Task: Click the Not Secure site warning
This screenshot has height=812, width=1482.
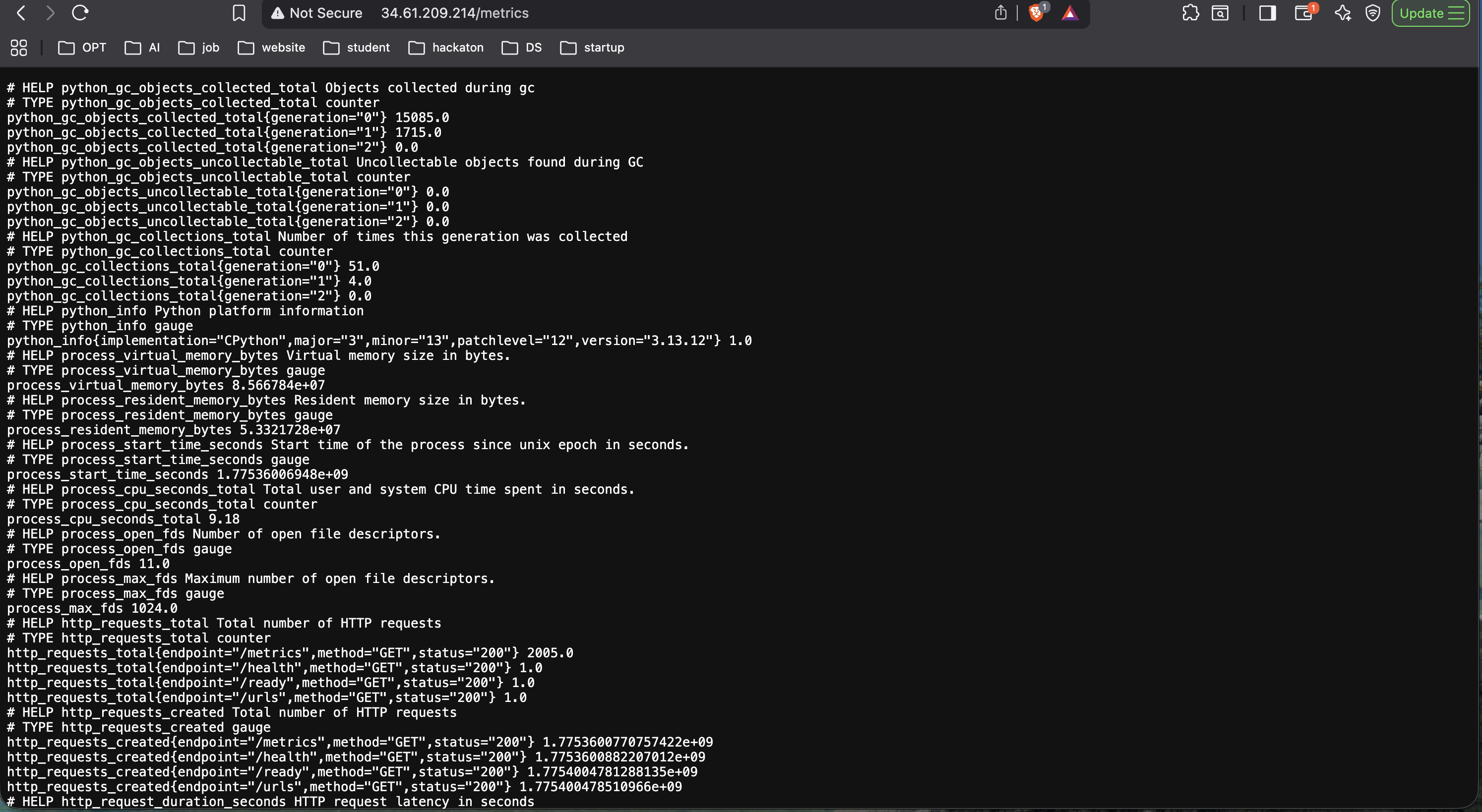Action: [x=317, y=13]
